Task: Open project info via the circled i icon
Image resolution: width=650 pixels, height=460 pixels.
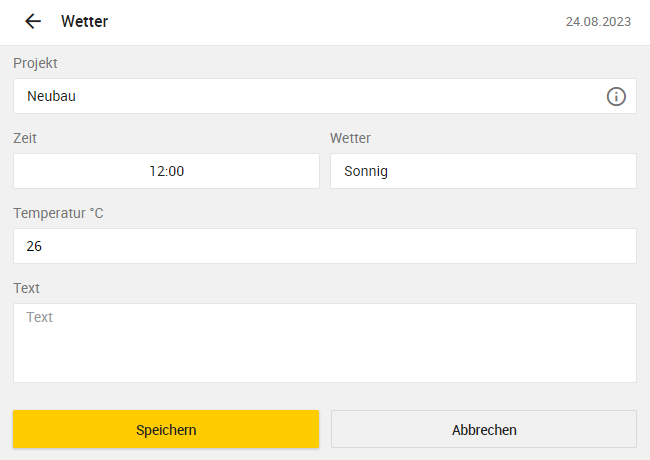Action: click(x=616, y=97)
